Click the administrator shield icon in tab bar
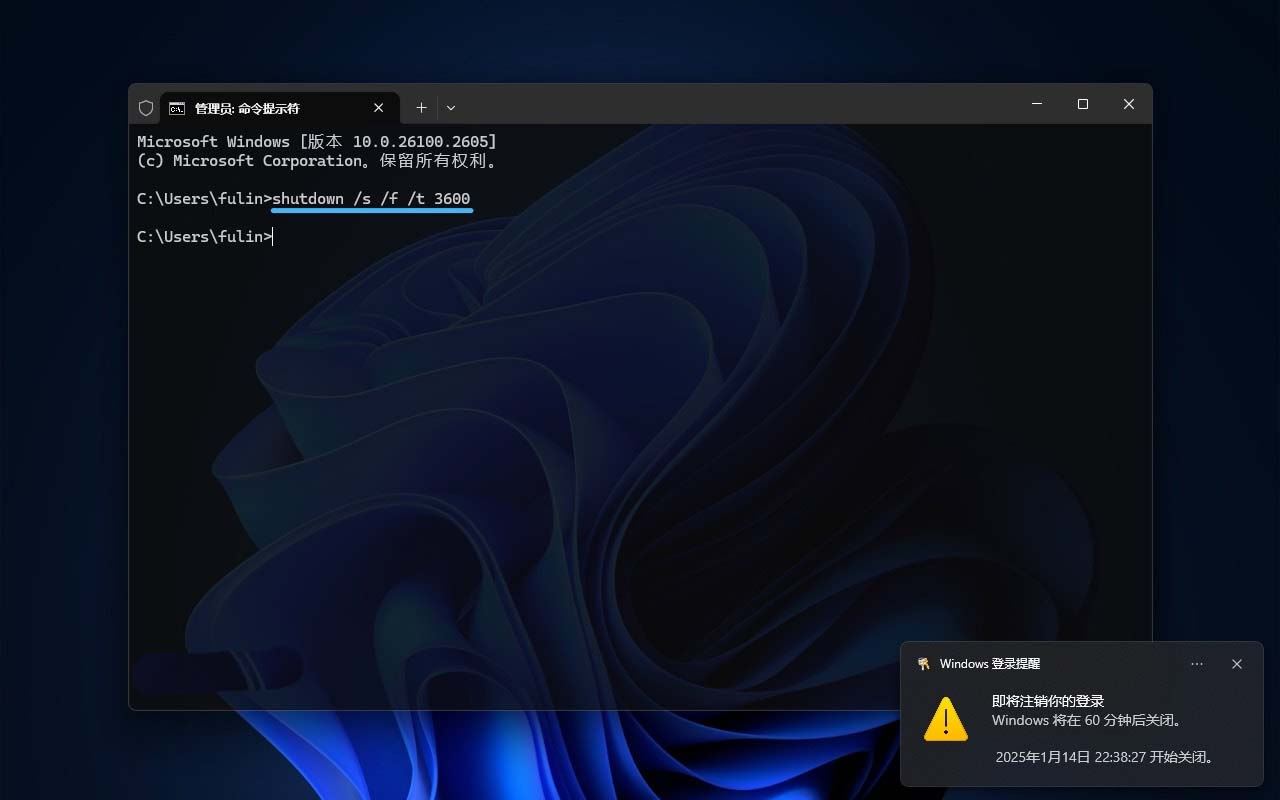This screenshot has width=1280, height=800. point(146,108)
